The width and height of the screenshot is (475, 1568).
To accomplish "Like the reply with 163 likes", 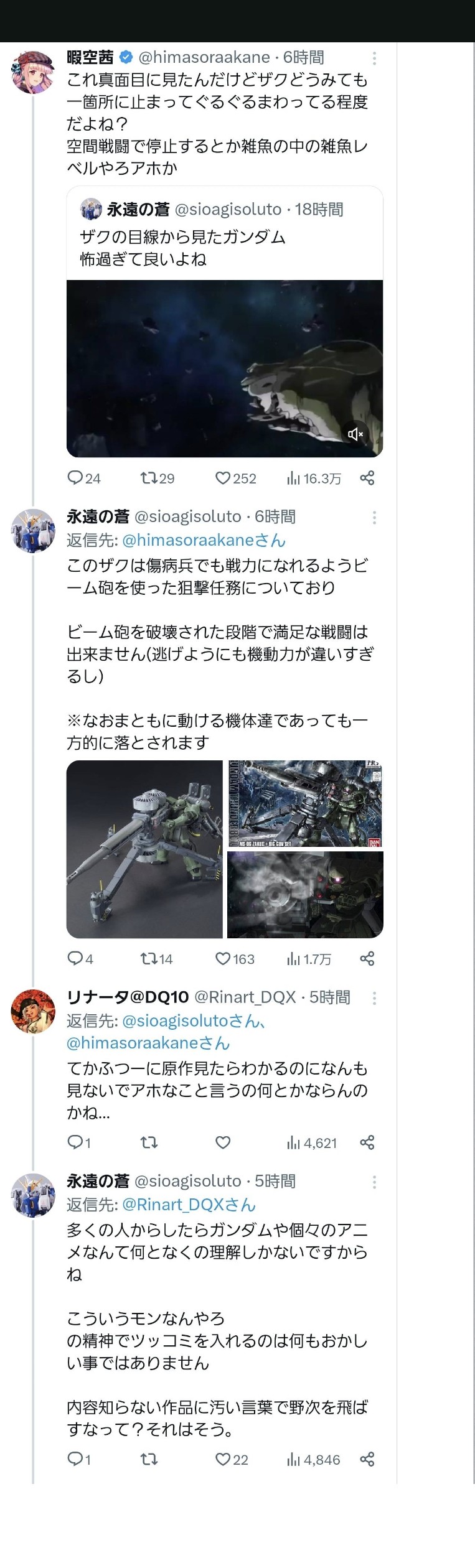I will coord(235,959).
